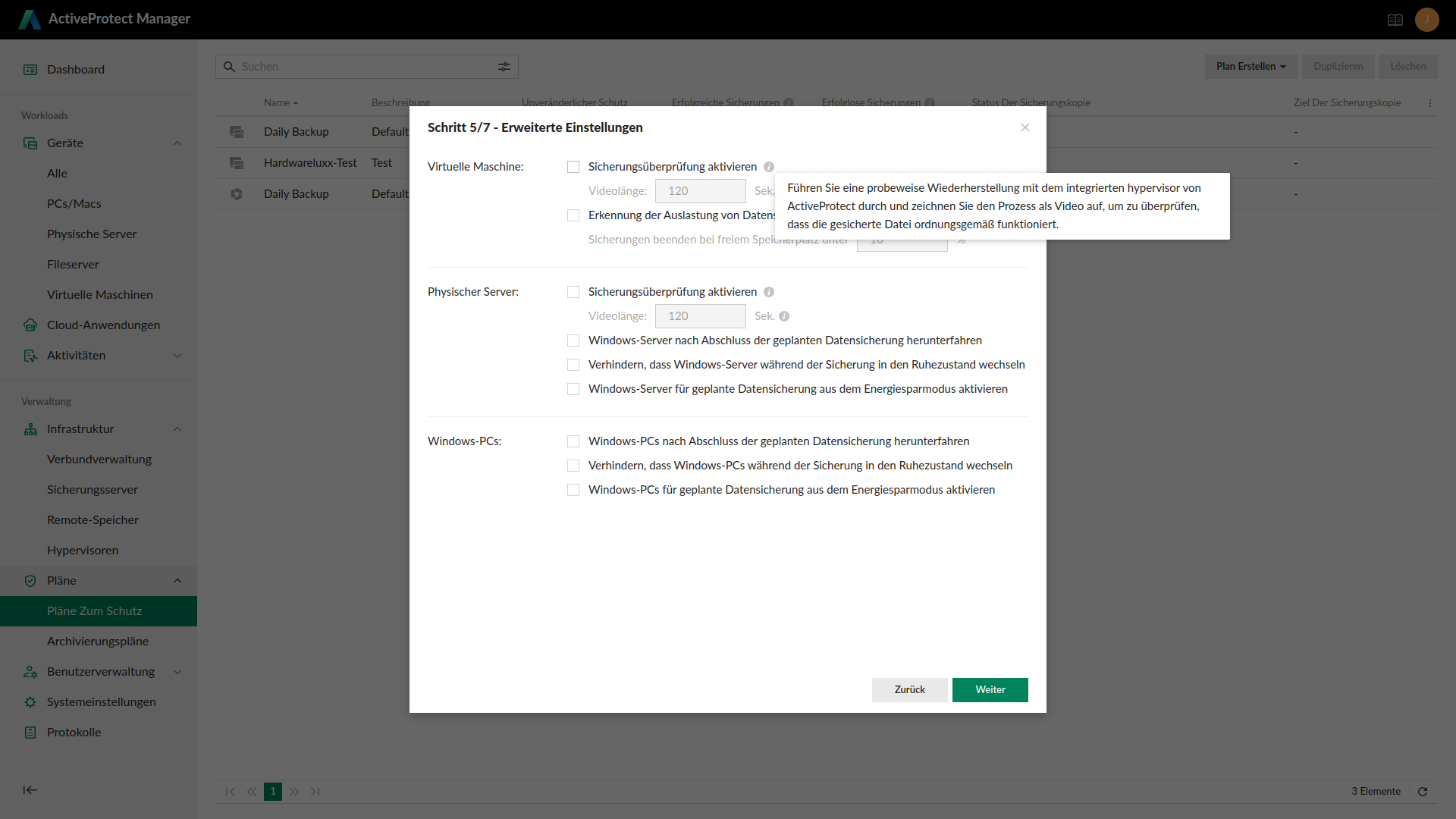Click info icon beside Physischer Server Sek.

[784, 316]
